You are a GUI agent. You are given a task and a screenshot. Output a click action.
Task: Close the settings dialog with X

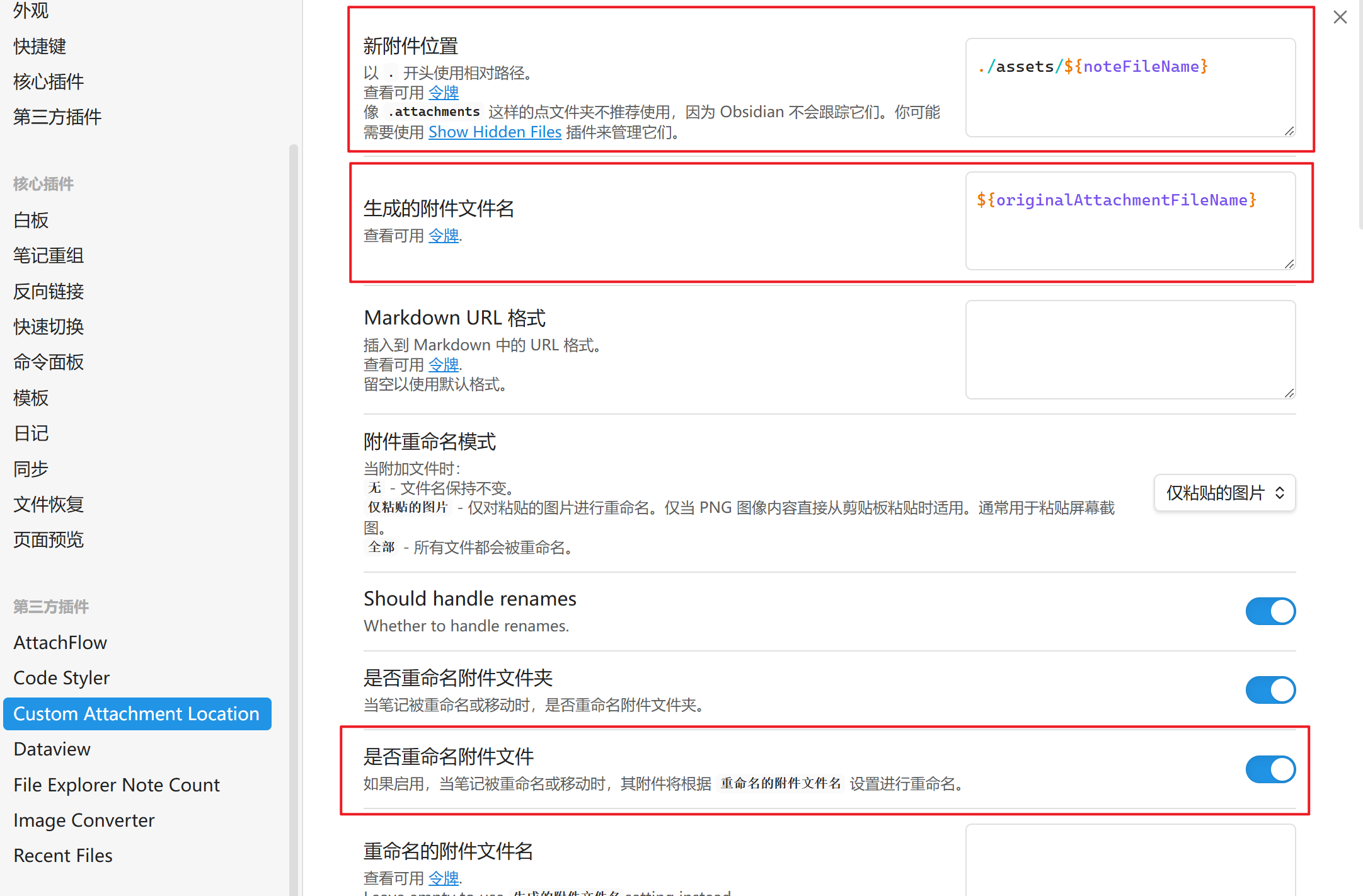point(1340,17)
